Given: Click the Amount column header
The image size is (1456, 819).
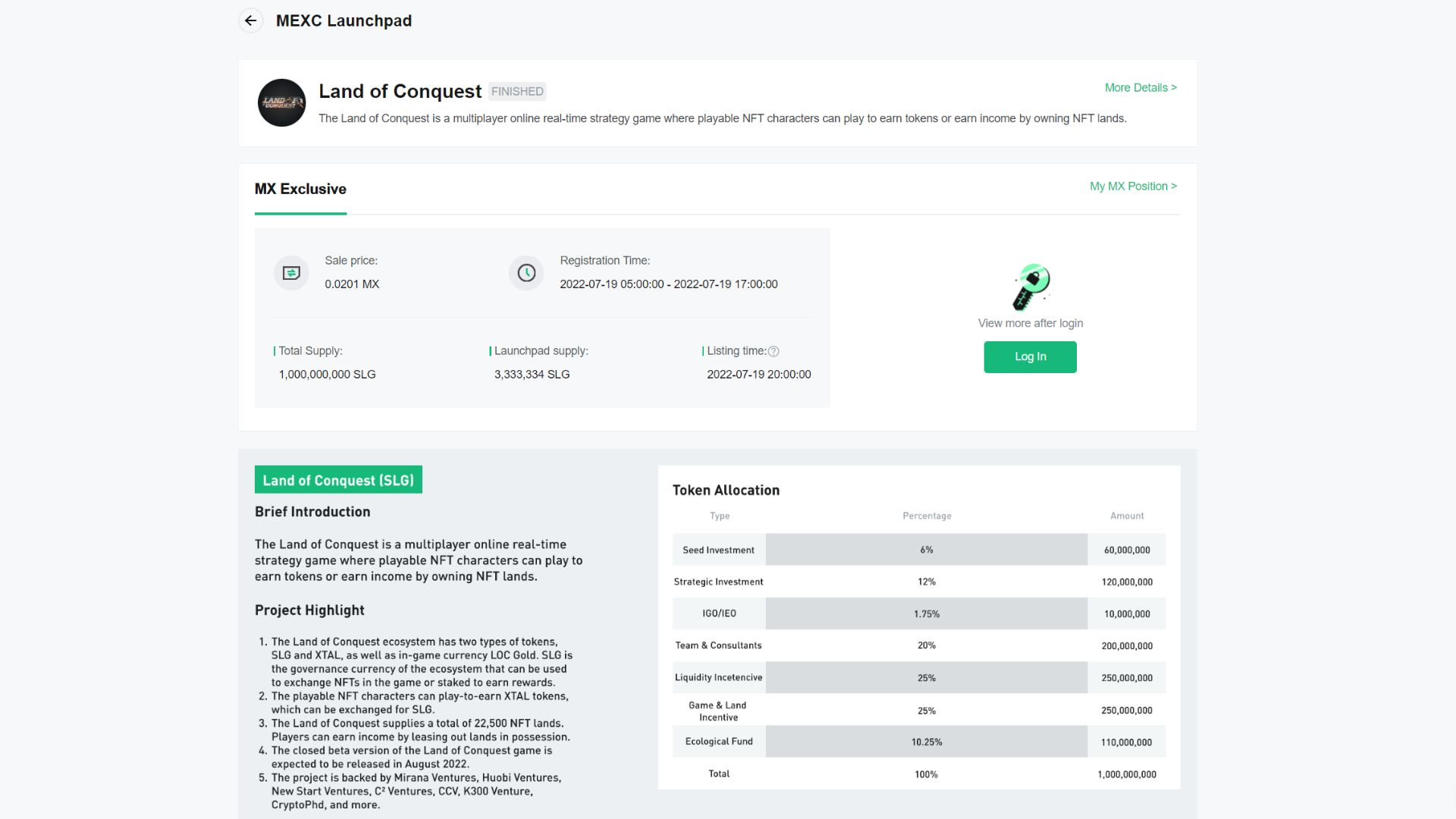Looking at the screenshot, I should 1127,516.
